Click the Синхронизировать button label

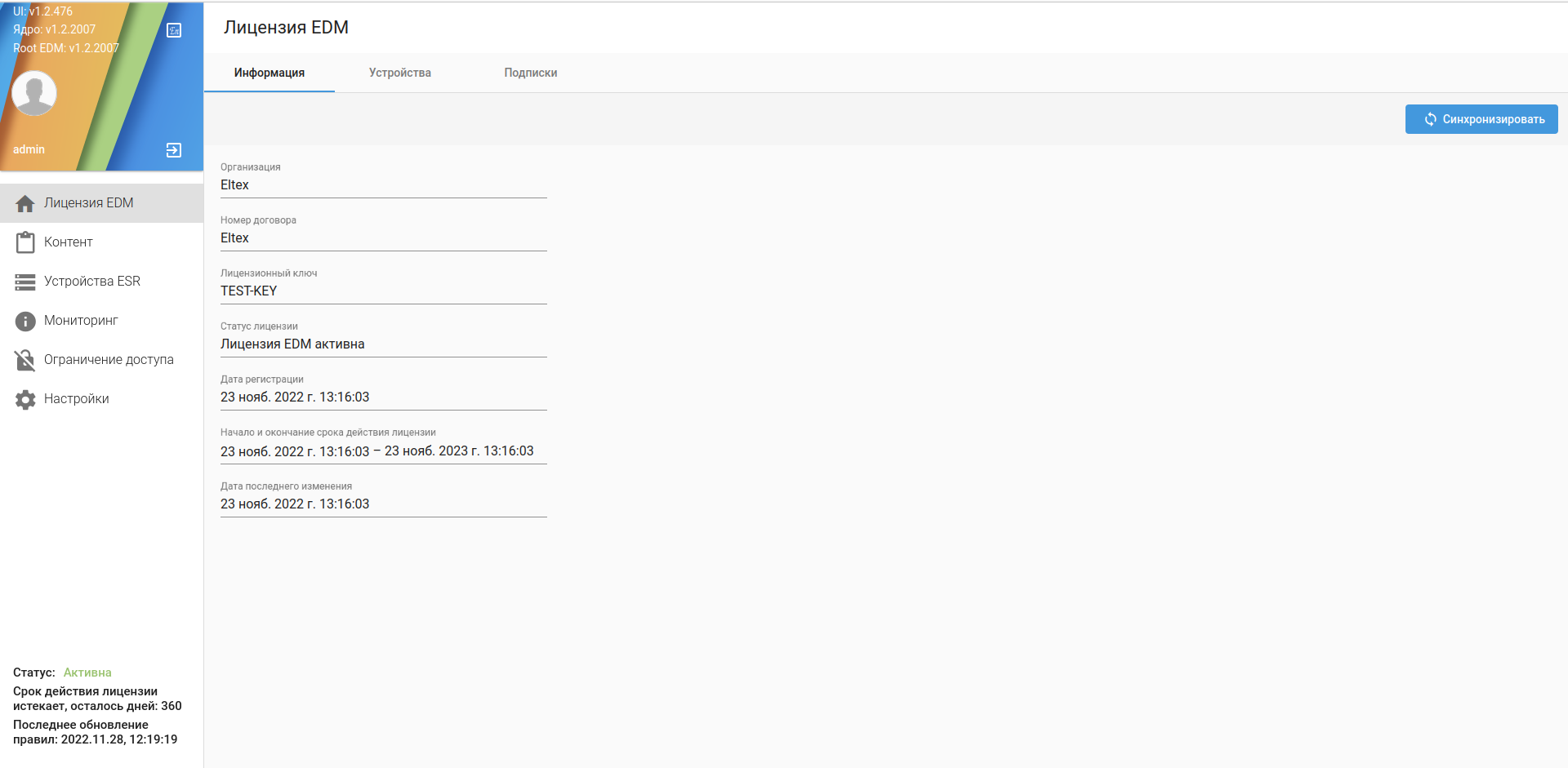tap(1494, 119)
